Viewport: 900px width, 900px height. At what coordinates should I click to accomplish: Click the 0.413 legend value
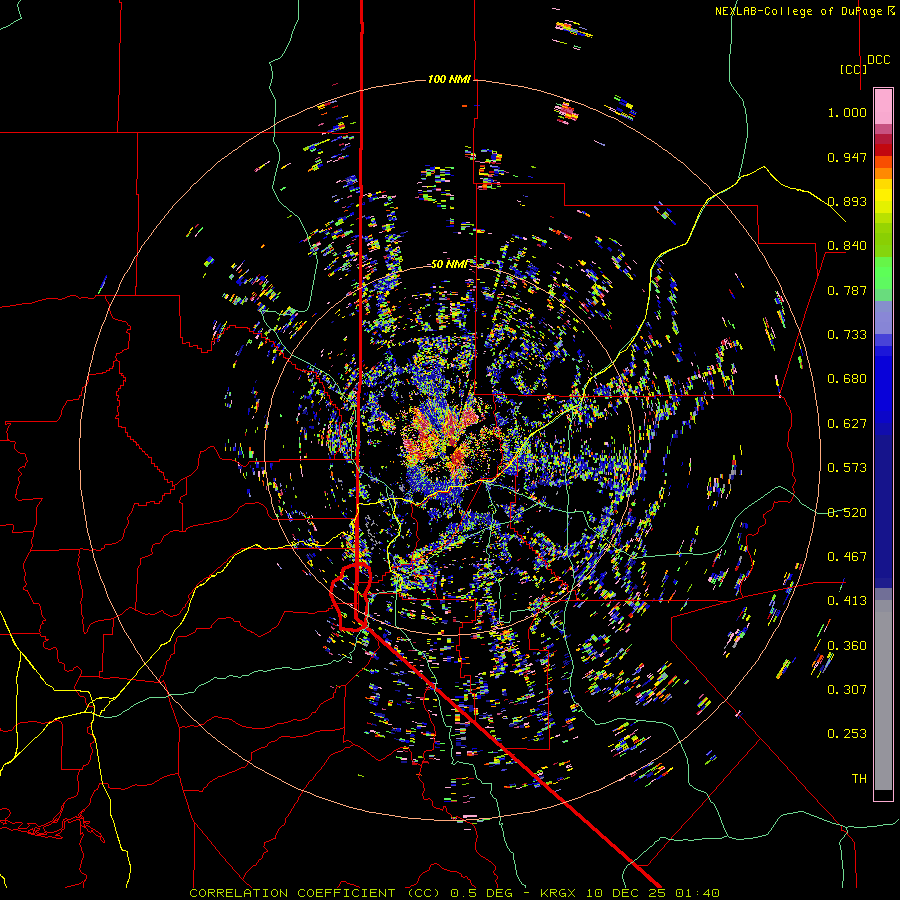tap(847, 601)
